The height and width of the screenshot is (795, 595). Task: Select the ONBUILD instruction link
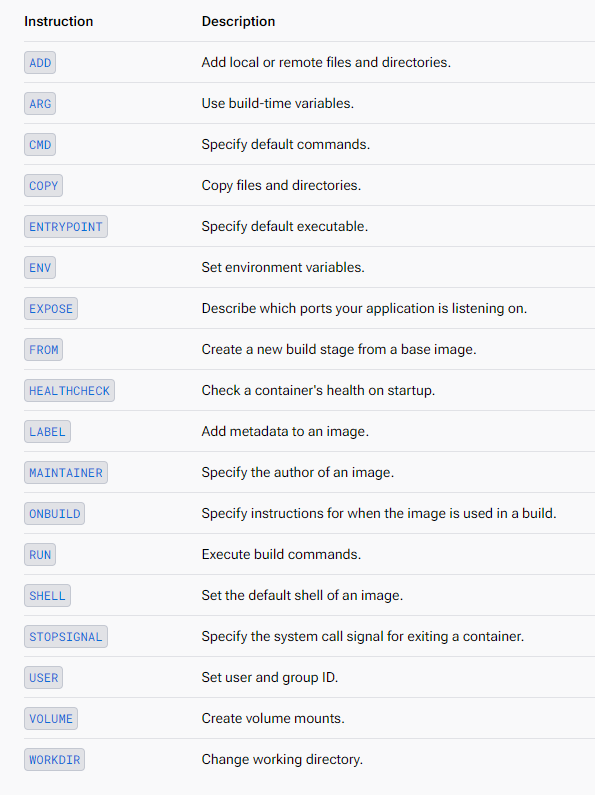click(54, 514)
